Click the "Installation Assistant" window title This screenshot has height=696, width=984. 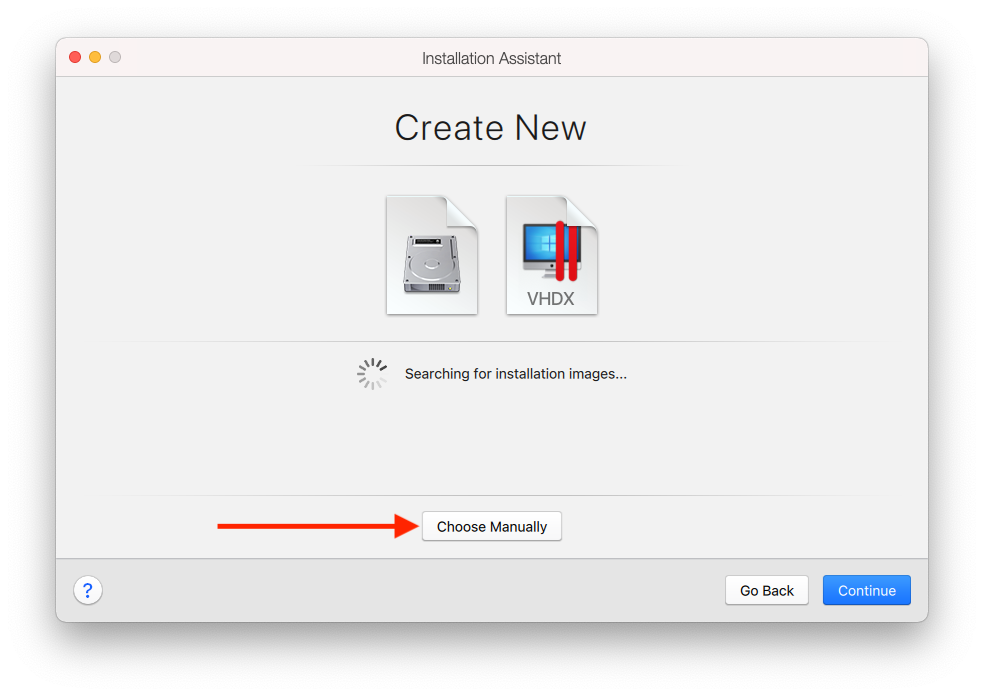coord(491,58)
